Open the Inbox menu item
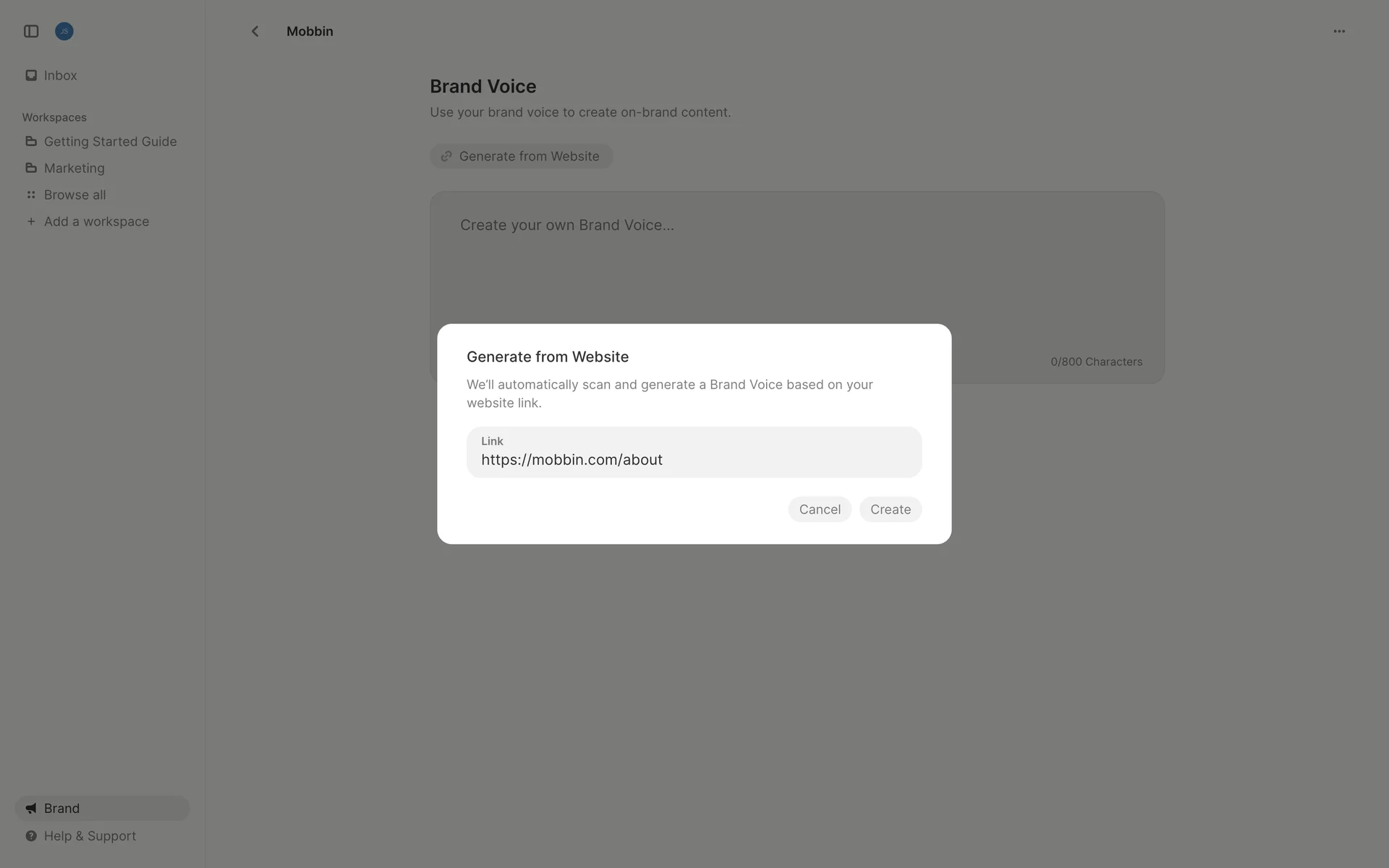Viewport: 1389px width, 868px height. [x=61, y=75]
